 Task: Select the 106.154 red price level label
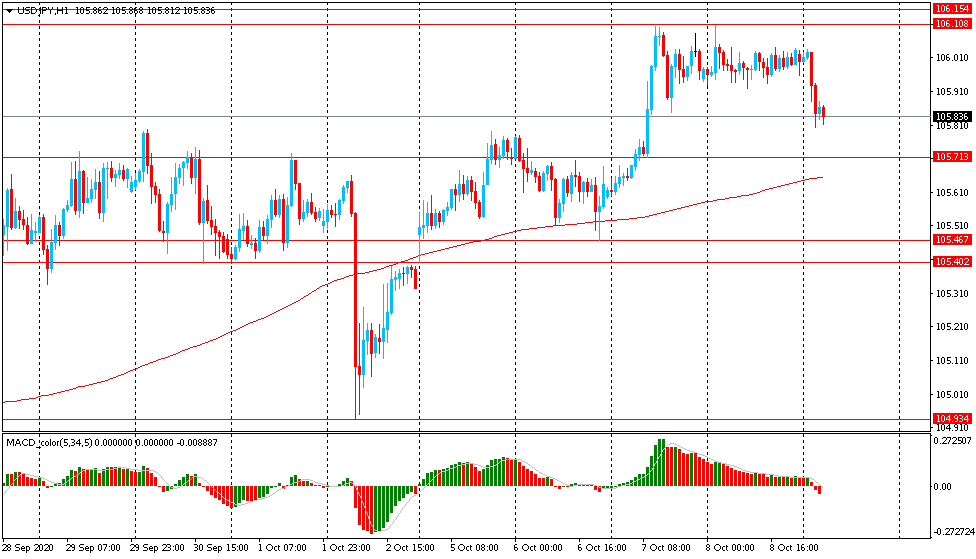(x=952, y=9)
